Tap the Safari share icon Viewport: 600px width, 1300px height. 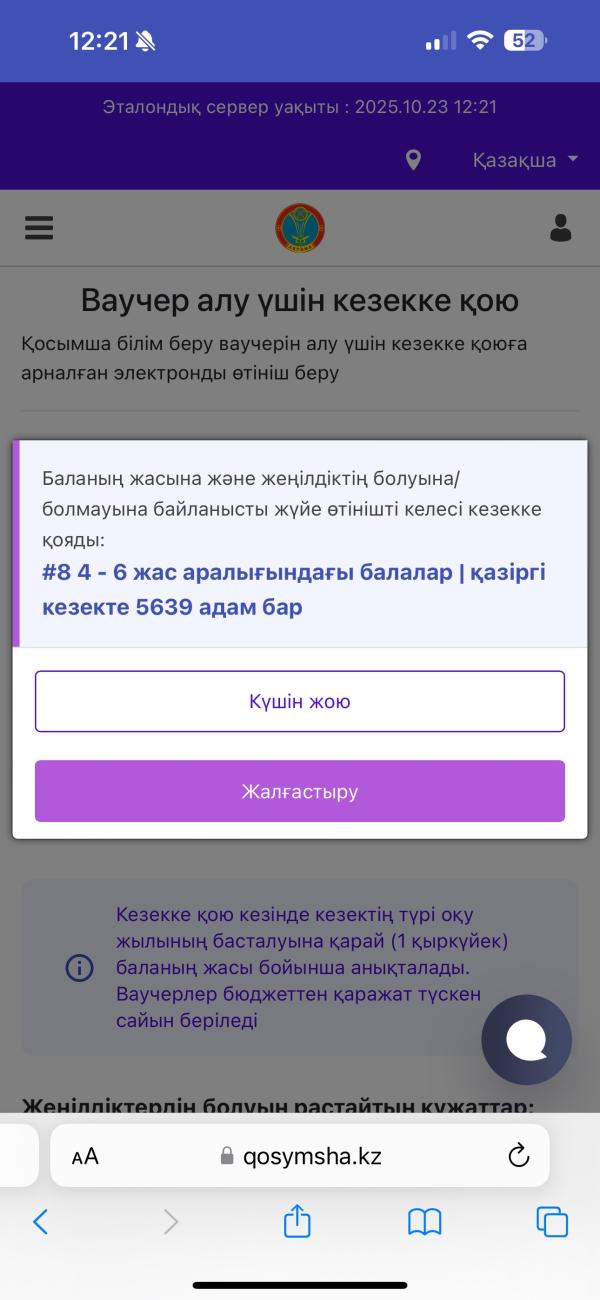(x=298, y=1221)
